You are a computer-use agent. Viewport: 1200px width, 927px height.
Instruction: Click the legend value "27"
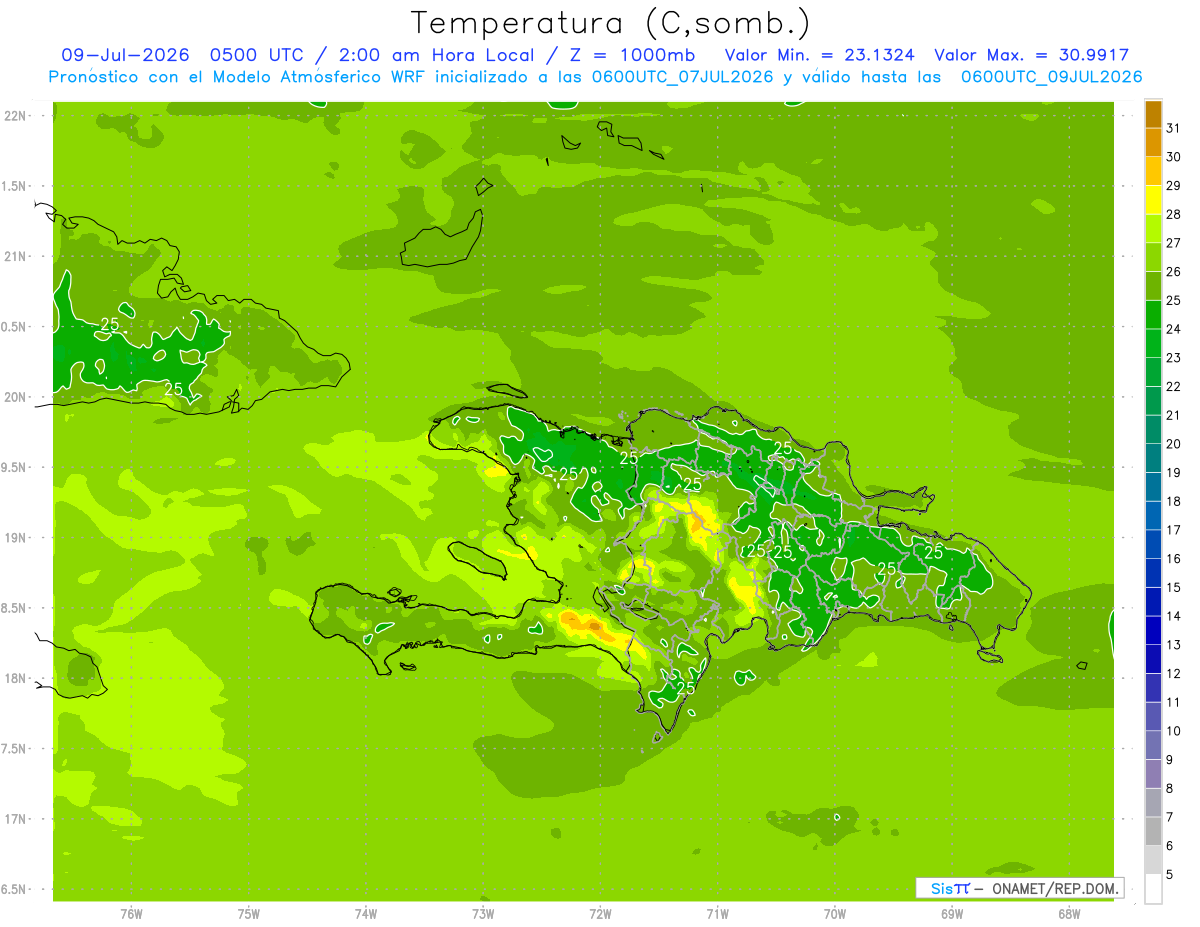[1174, 243]
